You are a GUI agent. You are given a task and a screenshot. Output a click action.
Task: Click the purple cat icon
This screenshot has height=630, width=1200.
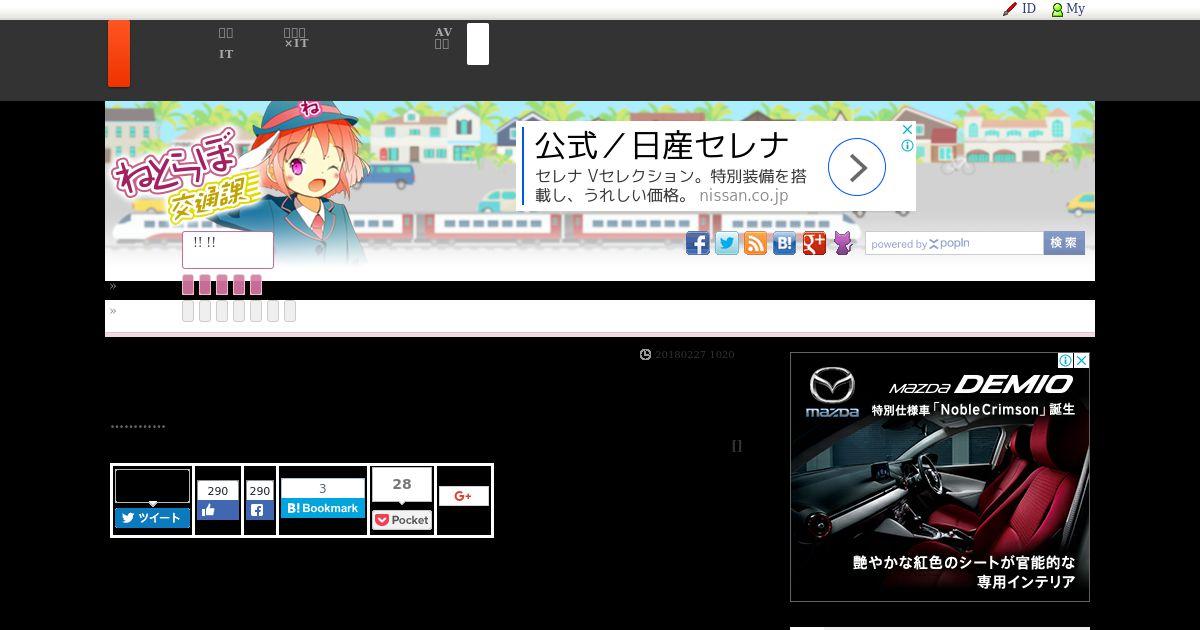pos(844,243)
